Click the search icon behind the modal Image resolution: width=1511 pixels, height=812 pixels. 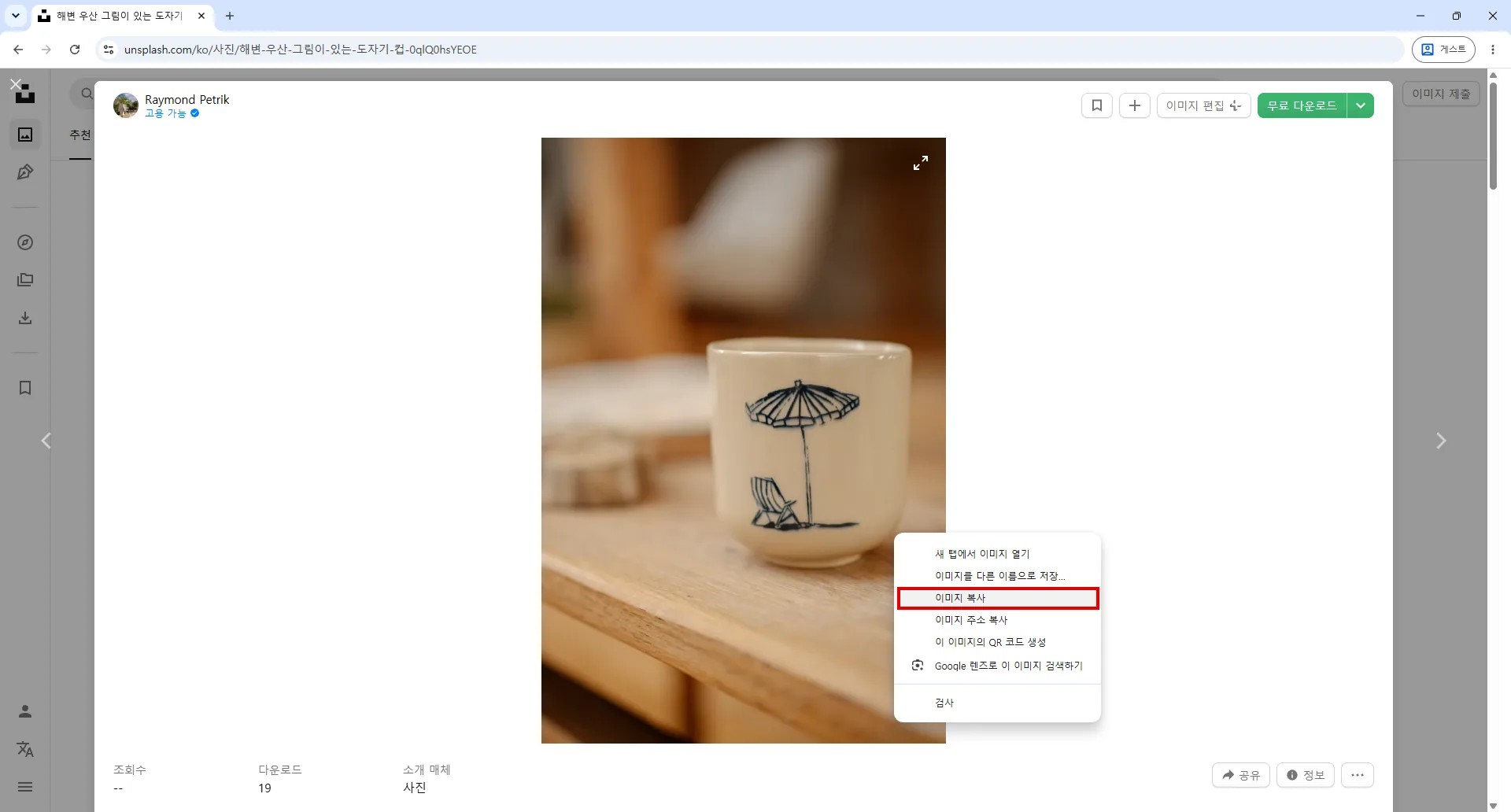[x=87, y=94]
